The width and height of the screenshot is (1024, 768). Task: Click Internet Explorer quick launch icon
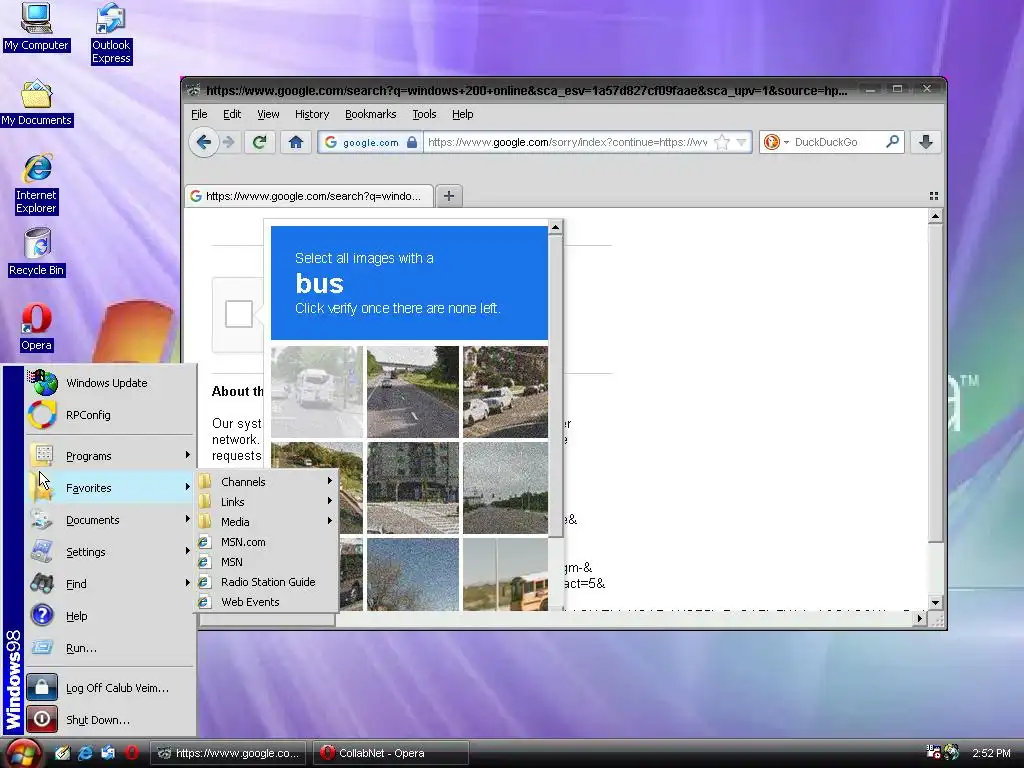[85, 753]
